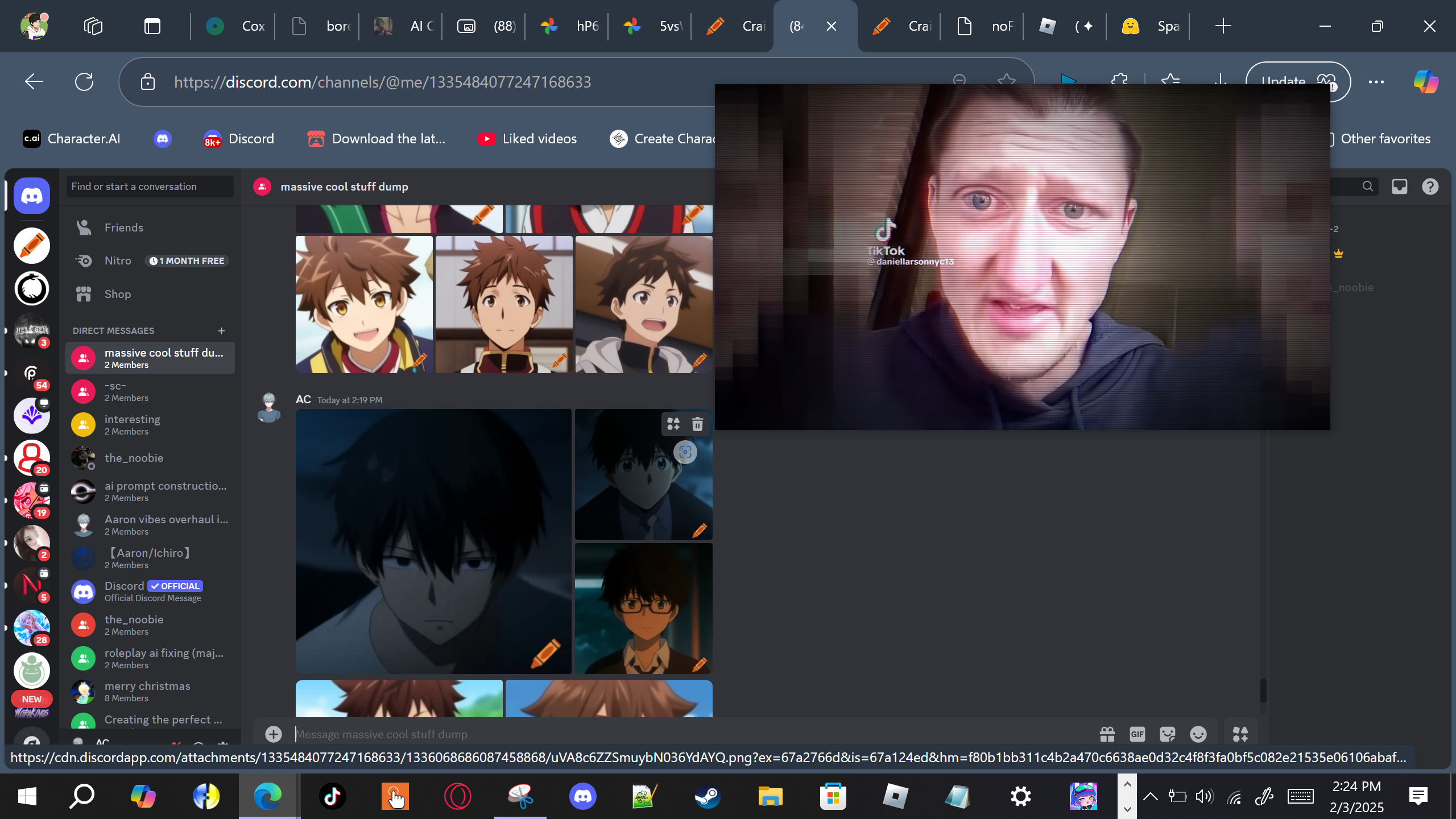Screen dimensions: 1456x819
Task: Open Character.AI bookmark
Action: [72, 139]
